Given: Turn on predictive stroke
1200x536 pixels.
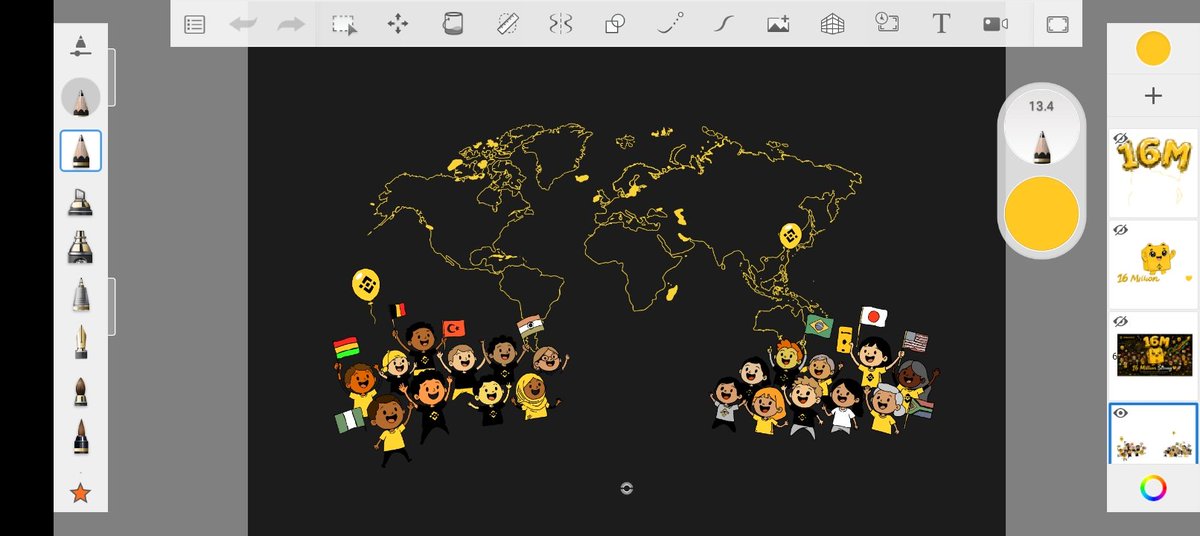Looking at the screenshot, I should pos(670,24).
